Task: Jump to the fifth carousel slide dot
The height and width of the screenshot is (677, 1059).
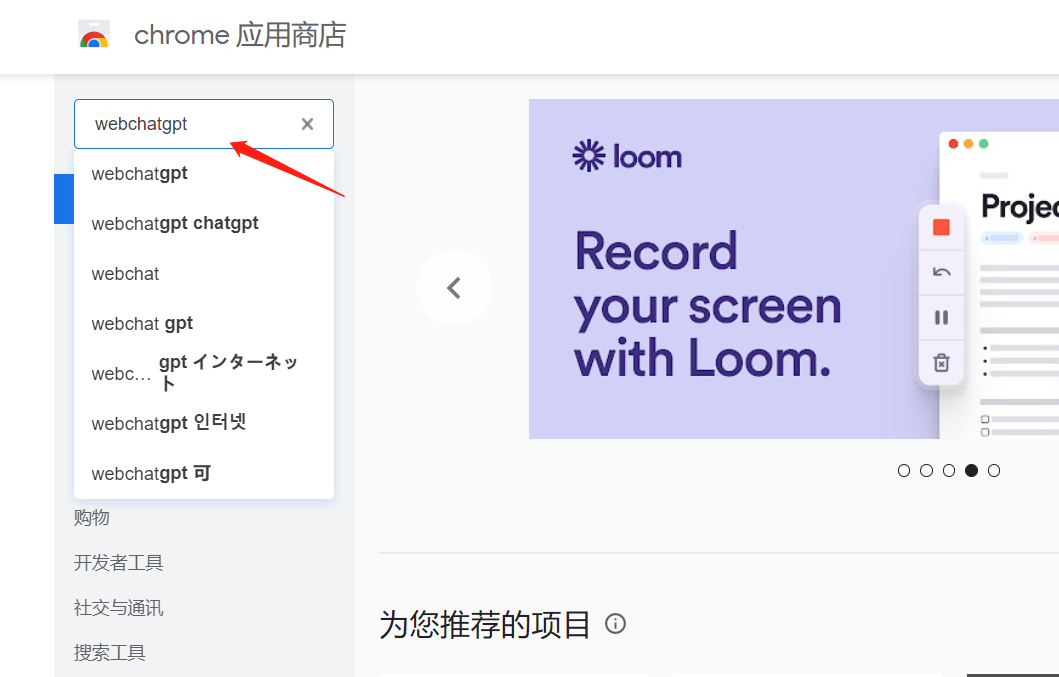Action: click(993, 470)
